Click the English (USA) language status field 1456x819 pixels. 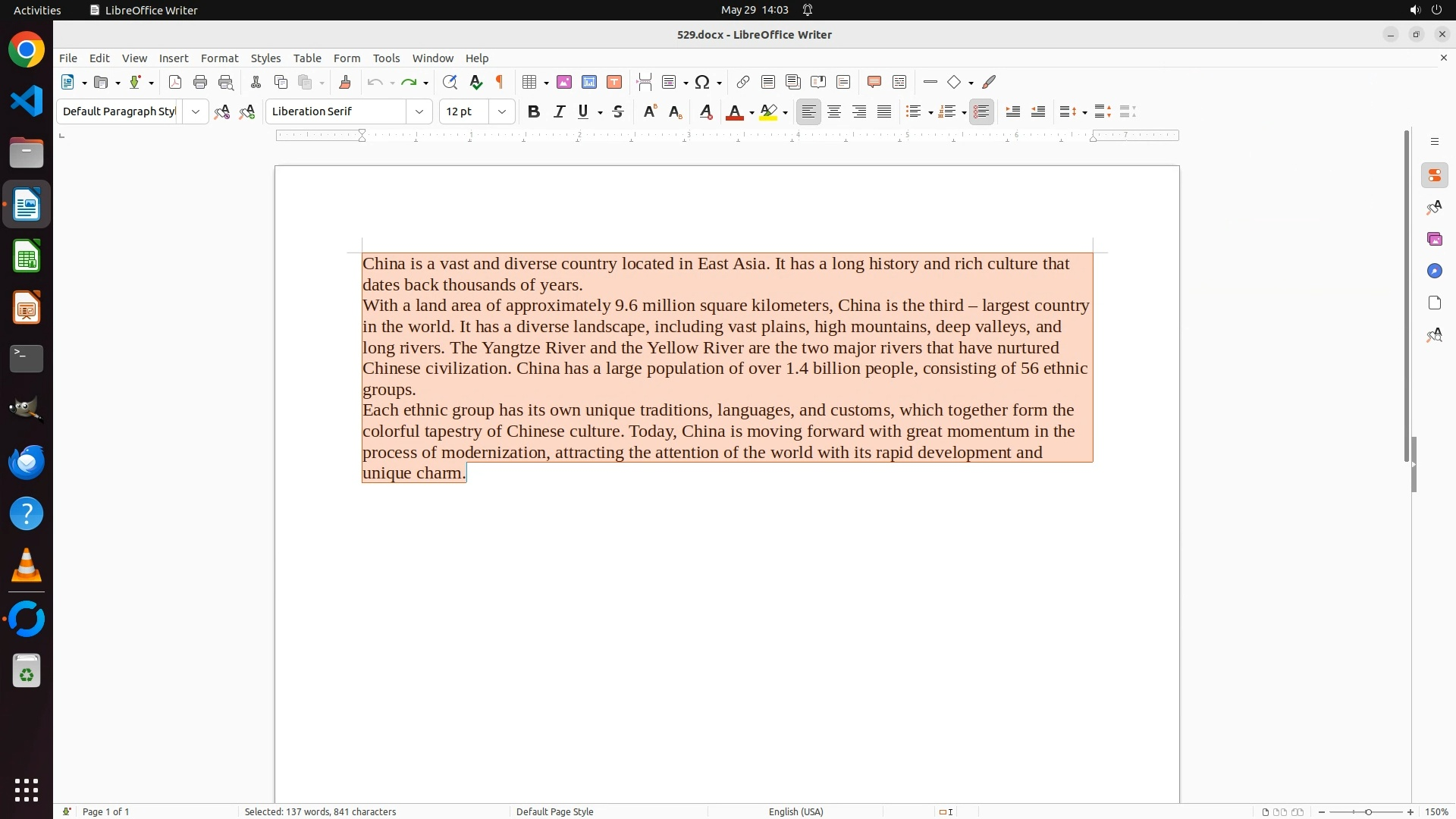point(795,811)
